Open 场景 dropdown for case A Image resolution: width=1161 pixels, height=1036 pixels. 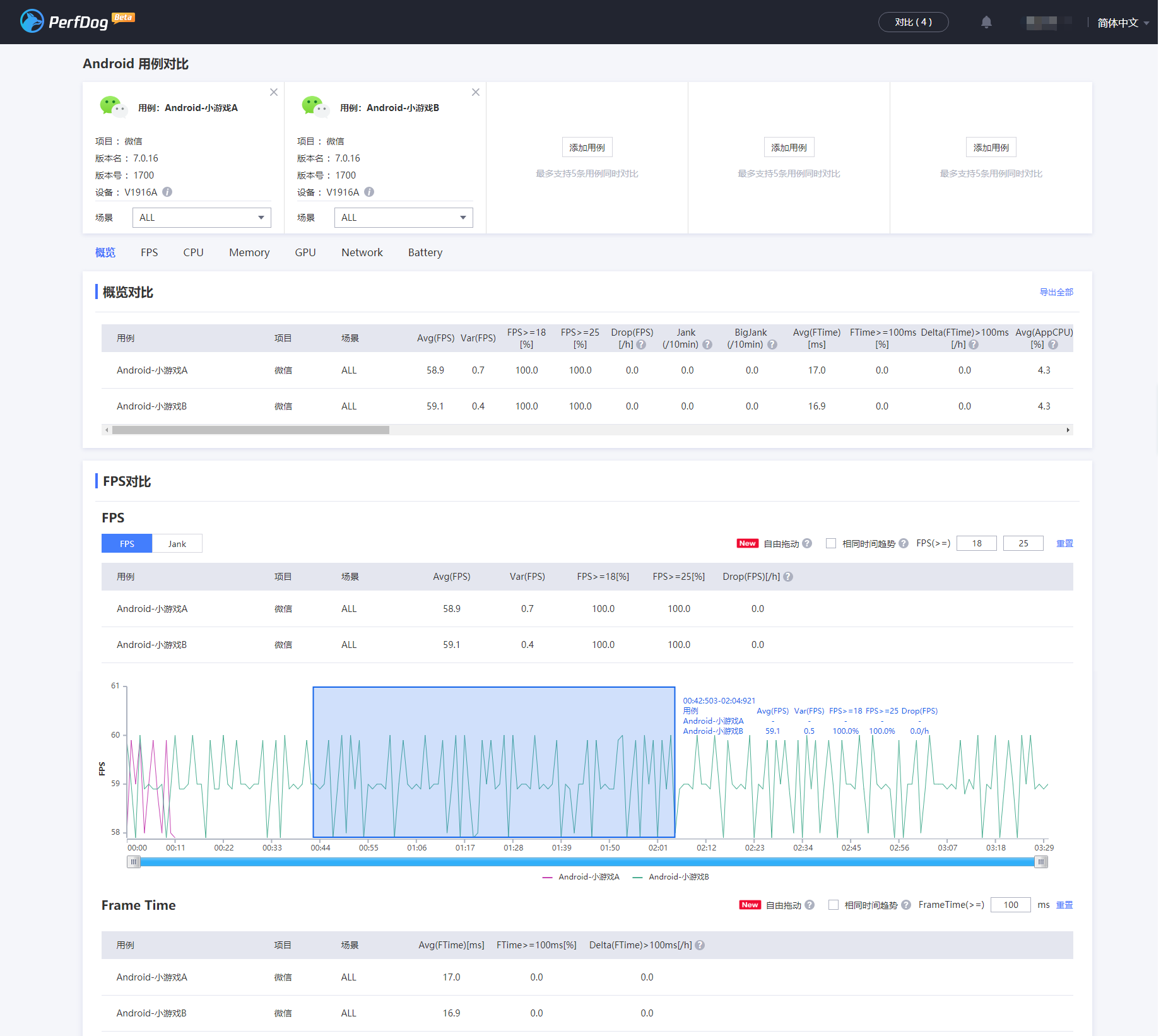(x=202, y=218)
